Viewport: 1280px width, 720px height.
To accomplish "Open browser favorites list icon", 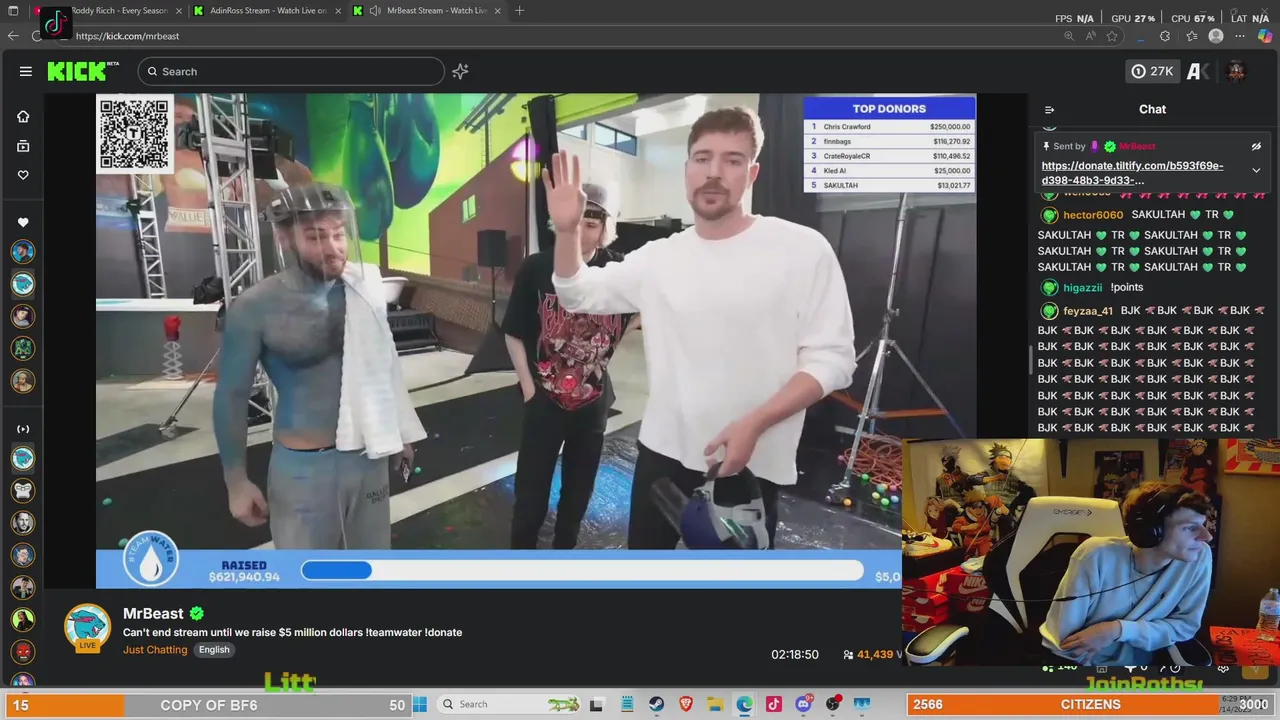I will 1191,36.
